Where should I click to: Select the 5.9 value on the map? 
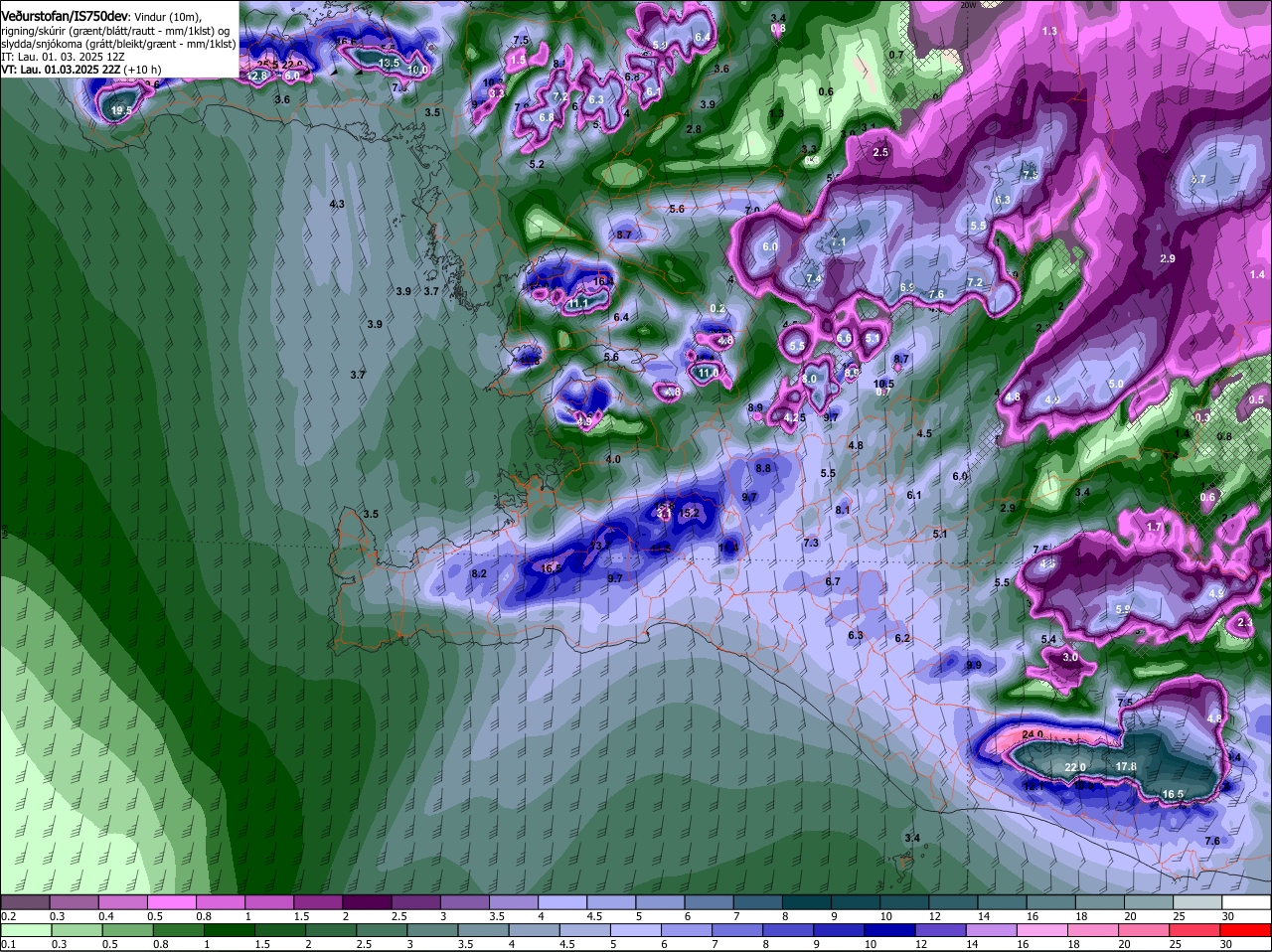coord(1123,609)
